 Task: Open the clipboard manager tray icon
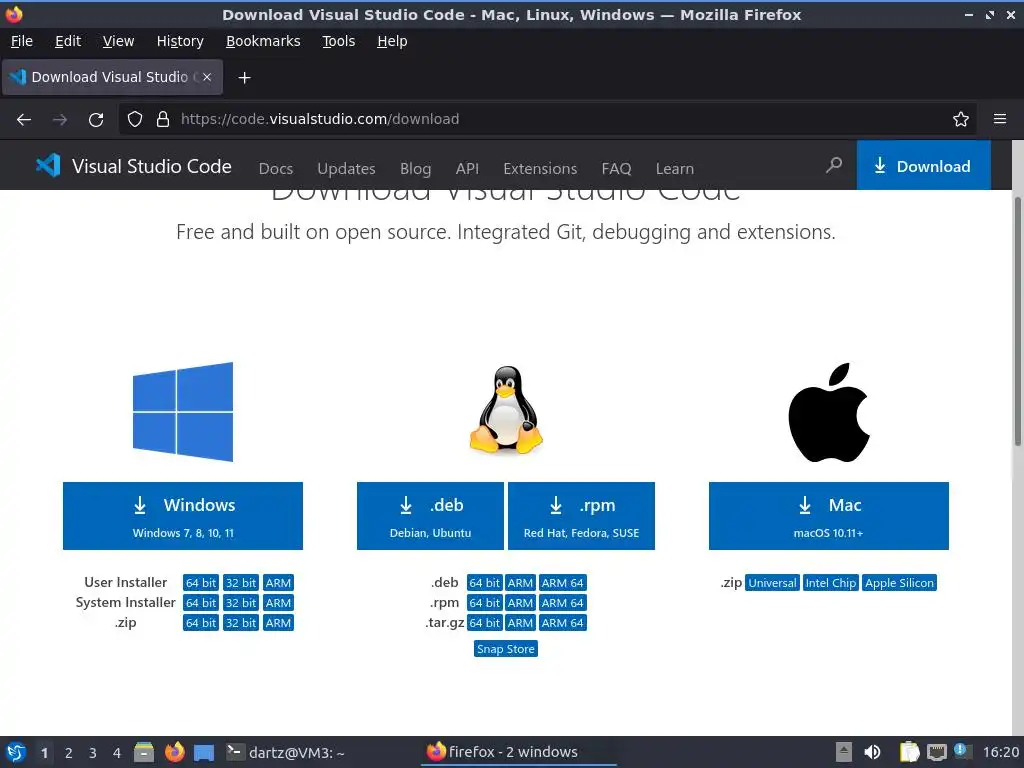tap(908, 752)
